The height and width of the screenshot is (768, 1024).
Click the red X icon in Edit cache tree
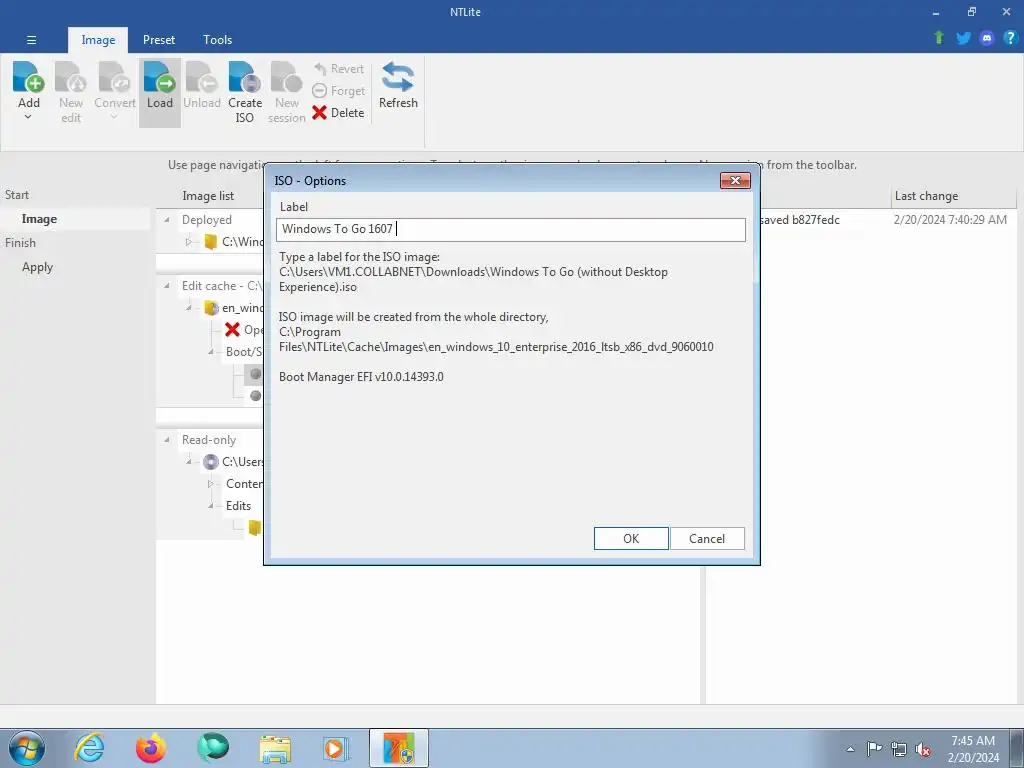click(232, 330)
